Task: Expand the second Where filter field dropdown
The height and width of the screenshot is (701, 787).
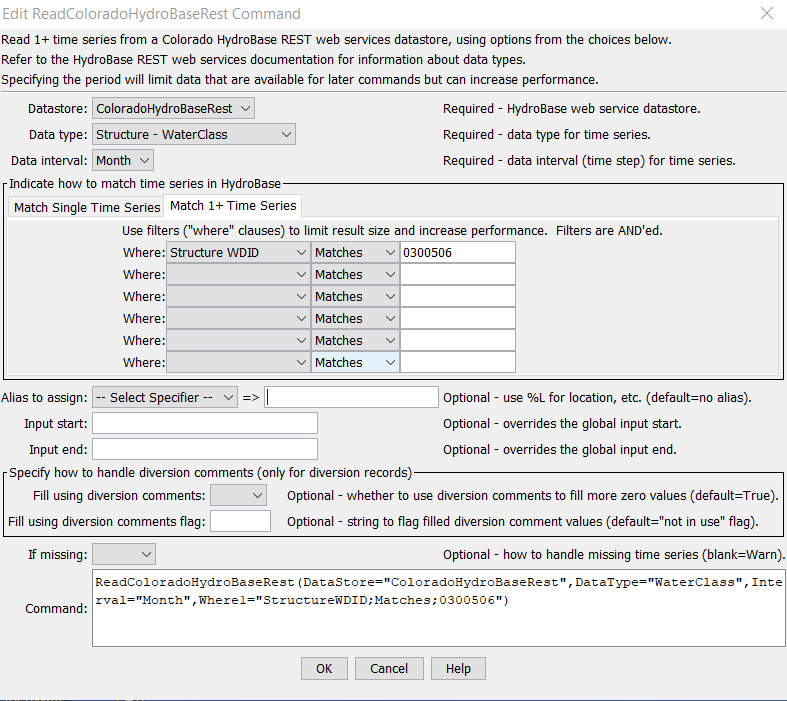Action: pyautogui.click(x=238, y=275)
